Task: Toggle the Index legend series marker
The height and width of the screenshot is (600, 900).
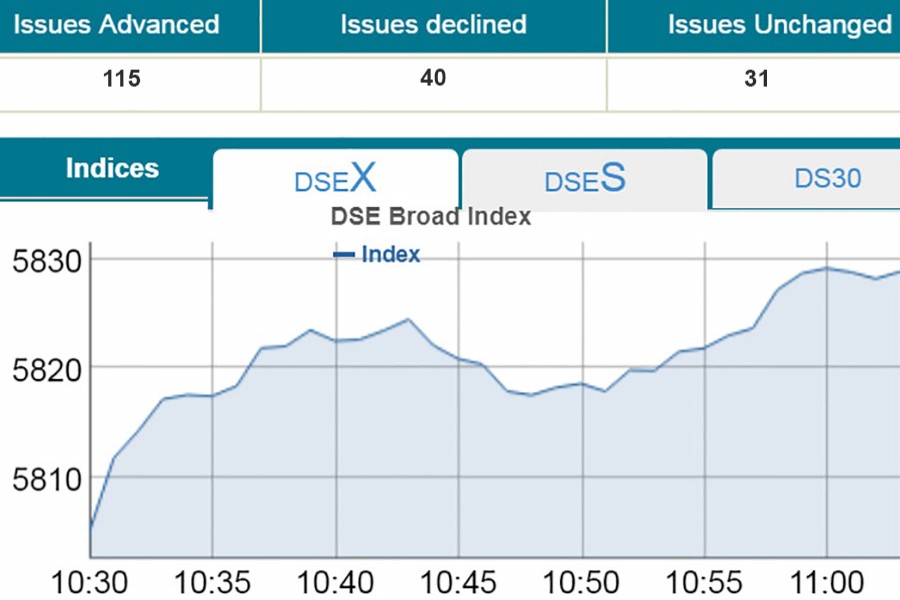Action: [x=344, y=255]
